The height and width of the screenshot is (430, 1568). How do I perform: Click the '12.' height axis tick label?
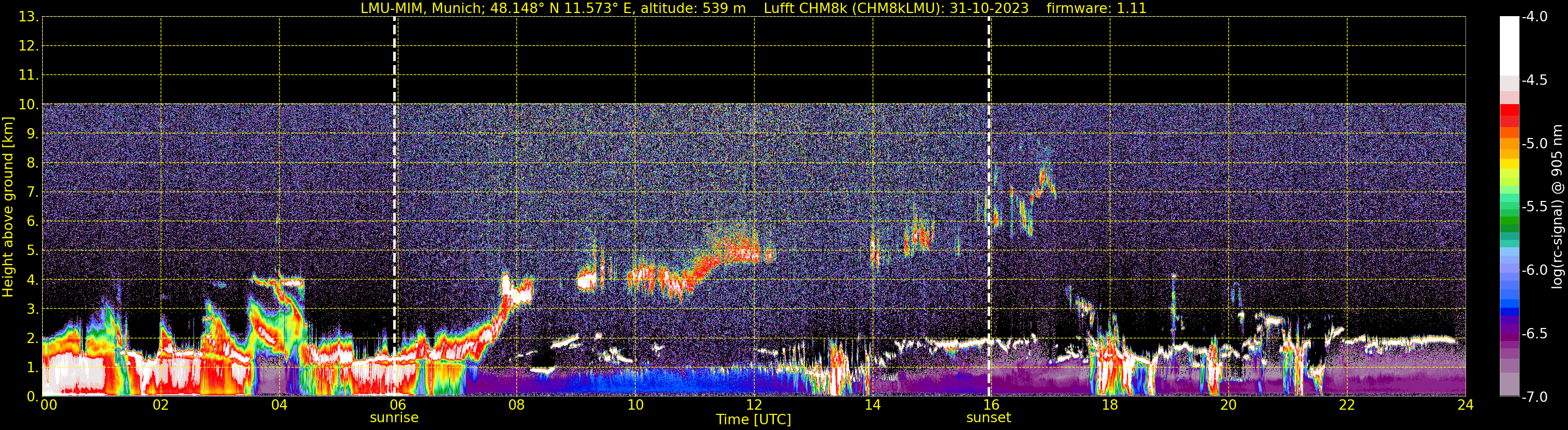[x=29, y=46]
